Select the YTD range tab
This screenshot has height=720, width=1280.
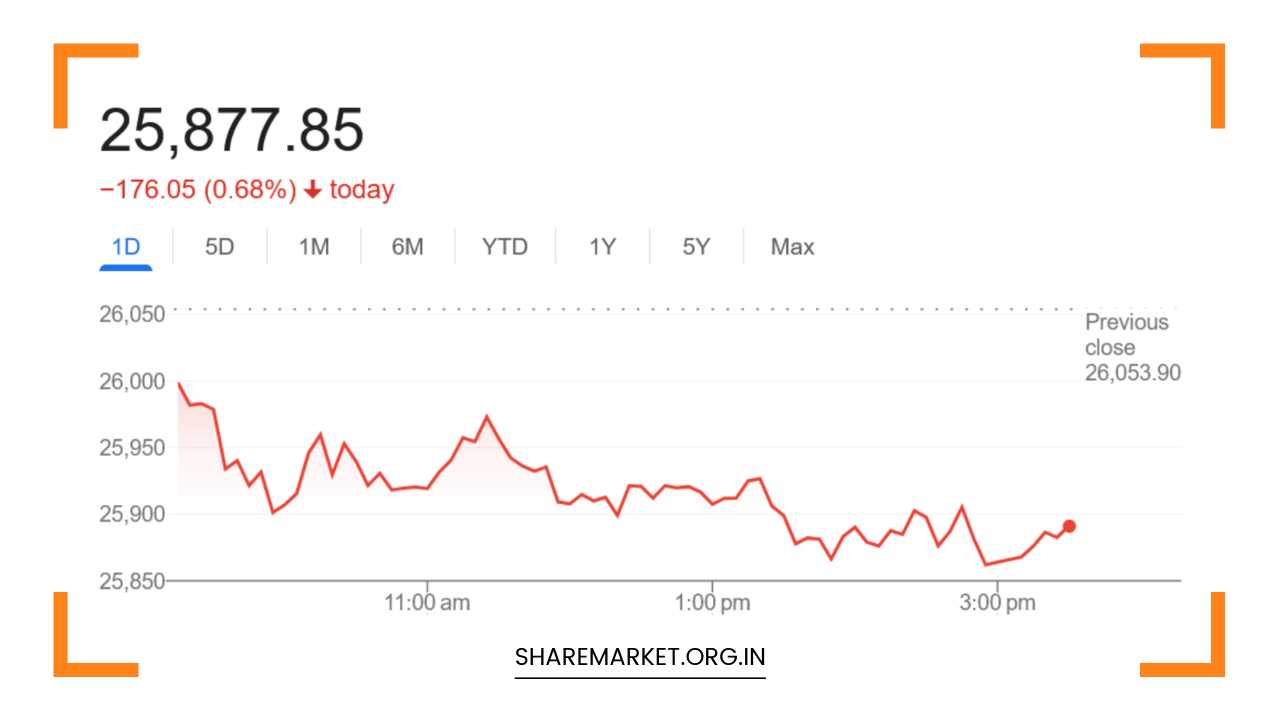pos(504,247)
